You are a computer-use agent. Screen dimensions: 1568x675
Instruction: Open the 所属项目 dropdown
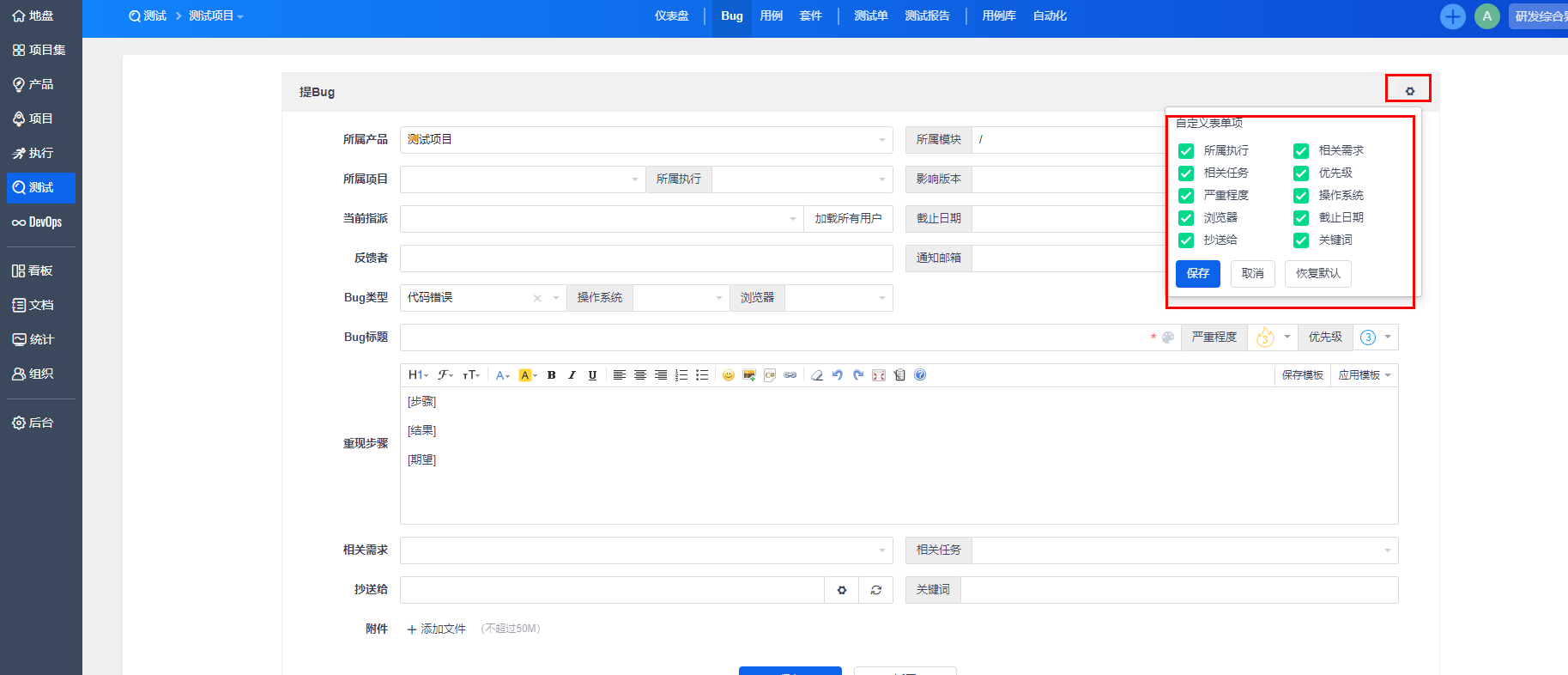523,179
